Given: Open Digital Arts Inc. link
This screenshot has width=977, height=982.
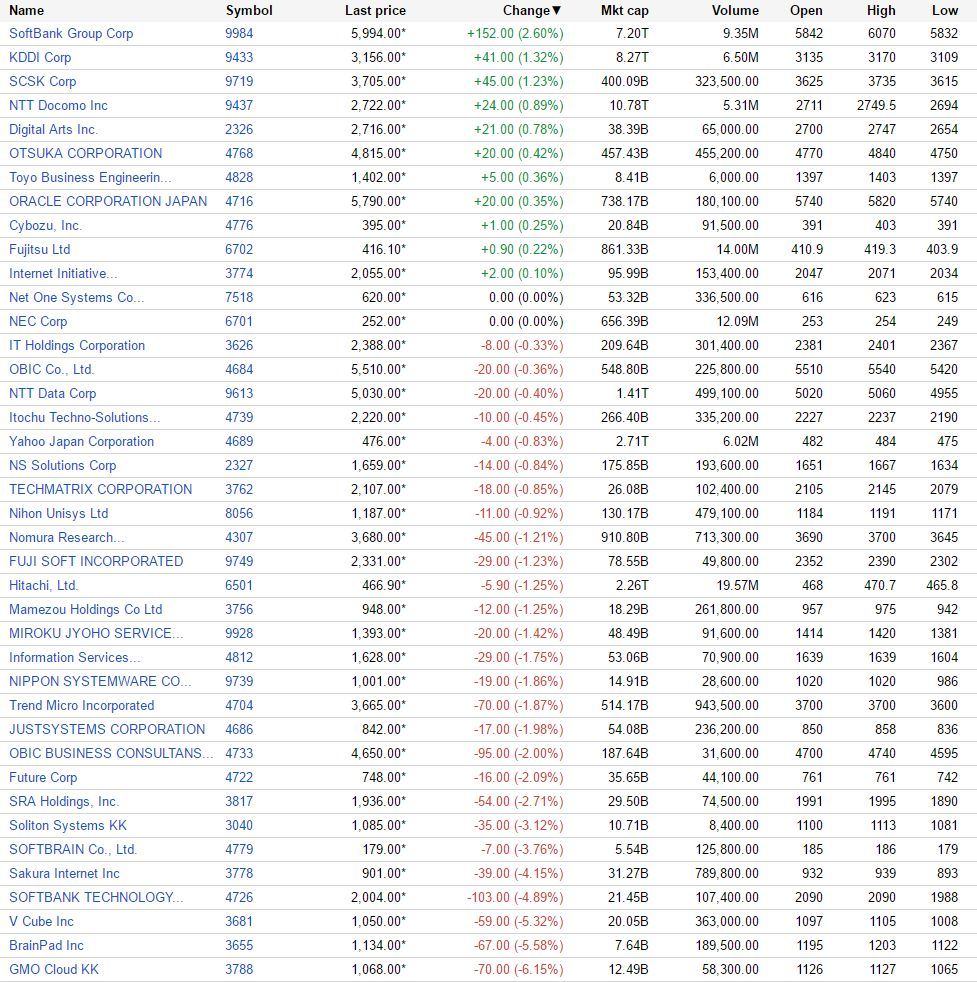Looking at the screenshot, I should pos(53,130).
